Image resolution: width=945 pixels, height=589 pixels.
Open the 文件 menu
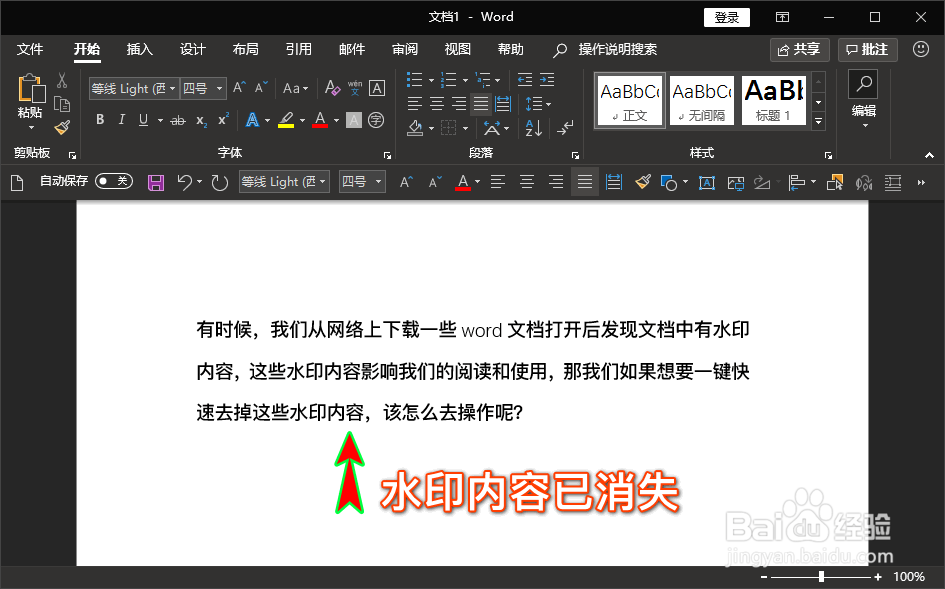[30, 49]
